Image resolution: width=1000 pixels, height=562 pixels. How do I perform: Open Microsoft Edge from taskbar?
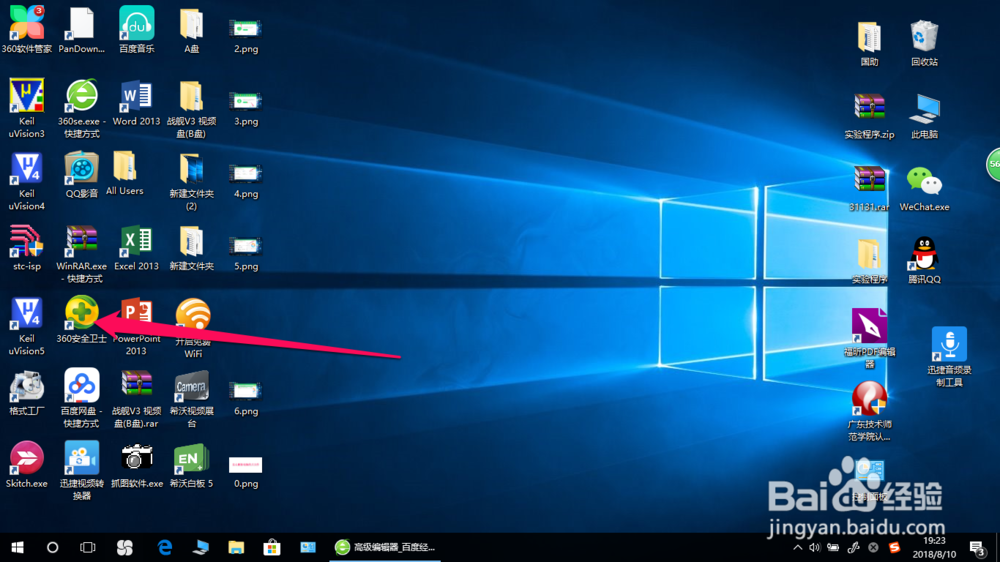click(165, 547)
